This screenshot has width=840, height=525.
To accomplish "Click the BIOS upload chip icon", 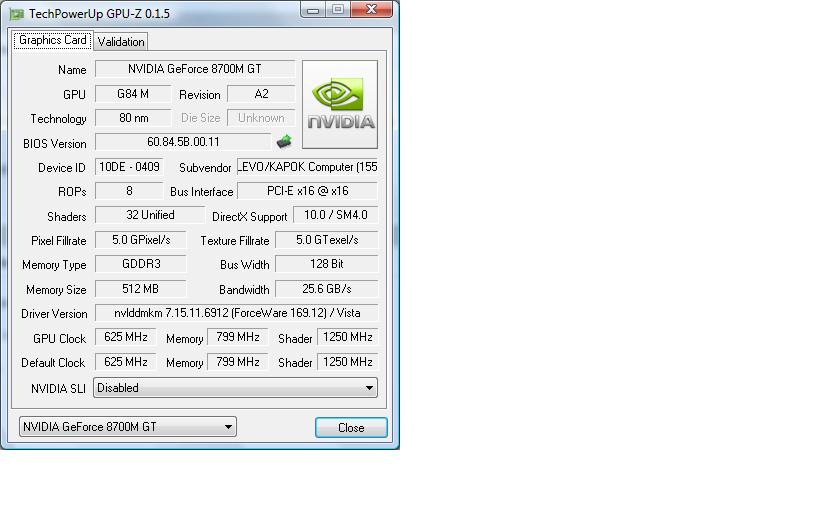I will 284,142.
